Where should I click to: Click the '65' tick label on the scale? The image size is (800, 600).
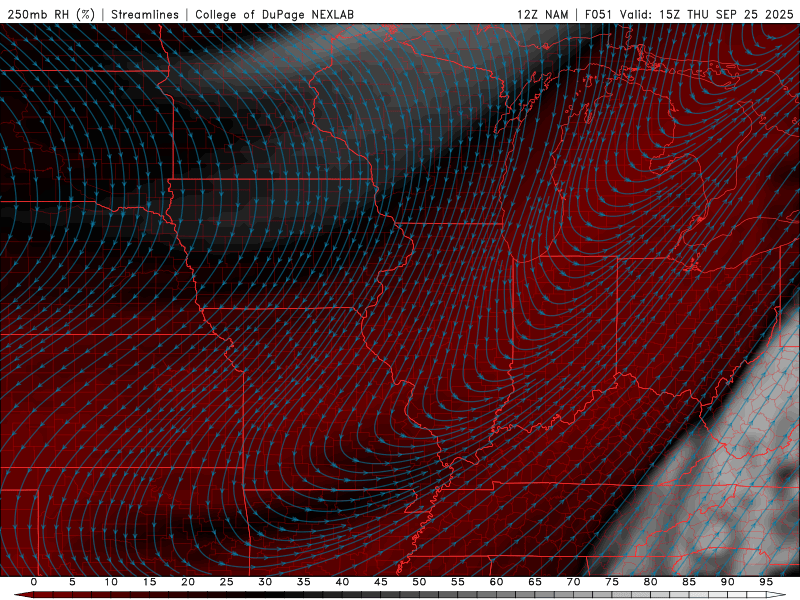point(535,582)
